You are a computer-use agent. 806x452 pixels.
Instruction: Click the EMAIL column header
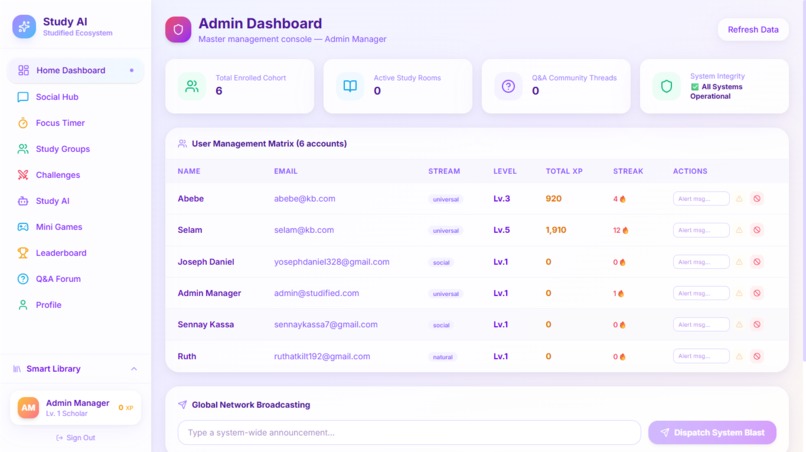coord(285,171)
